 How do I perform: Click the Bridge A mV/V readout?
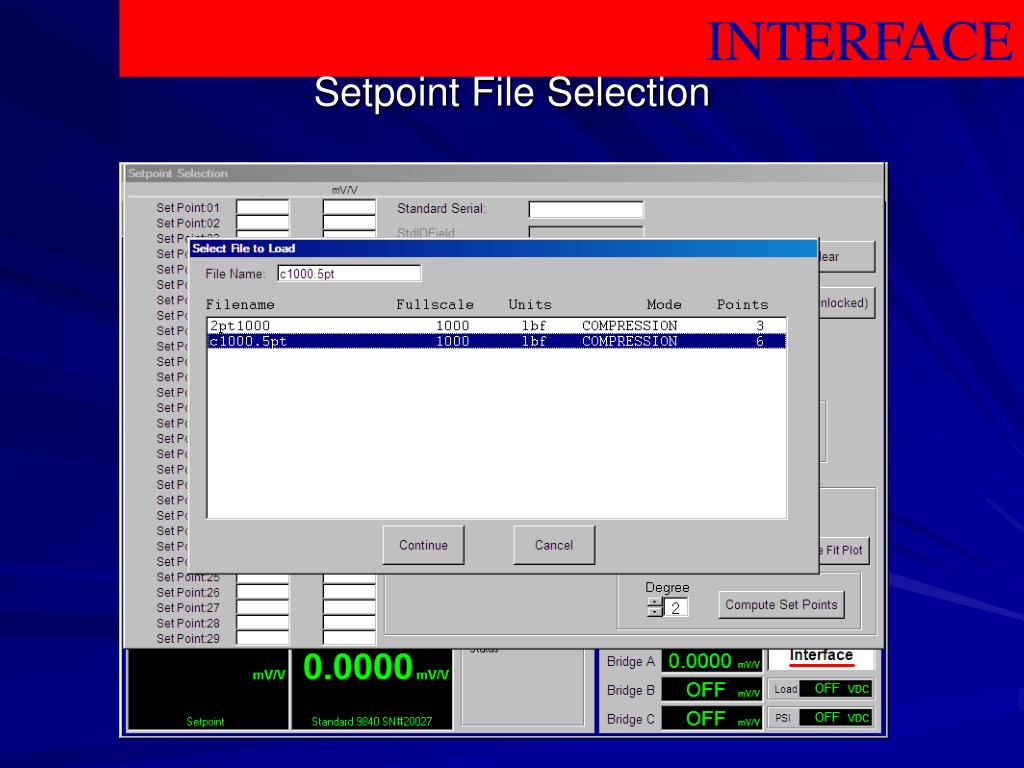[x=712, y=662]
